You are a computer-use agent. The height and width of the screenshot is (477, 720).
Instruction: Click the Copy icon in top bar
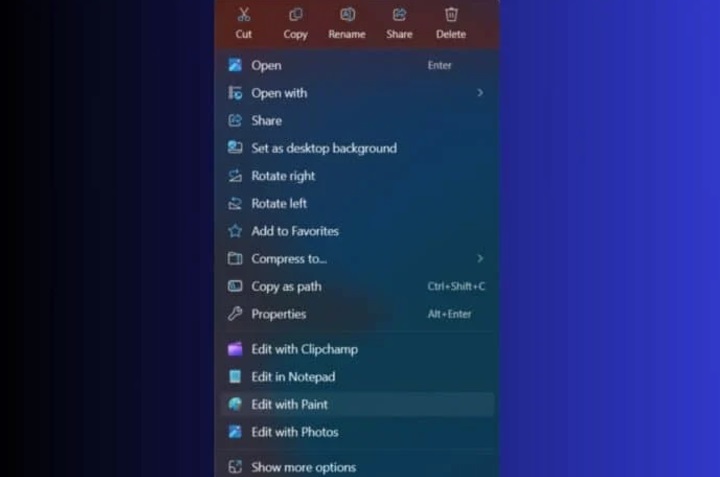[295, 14]
